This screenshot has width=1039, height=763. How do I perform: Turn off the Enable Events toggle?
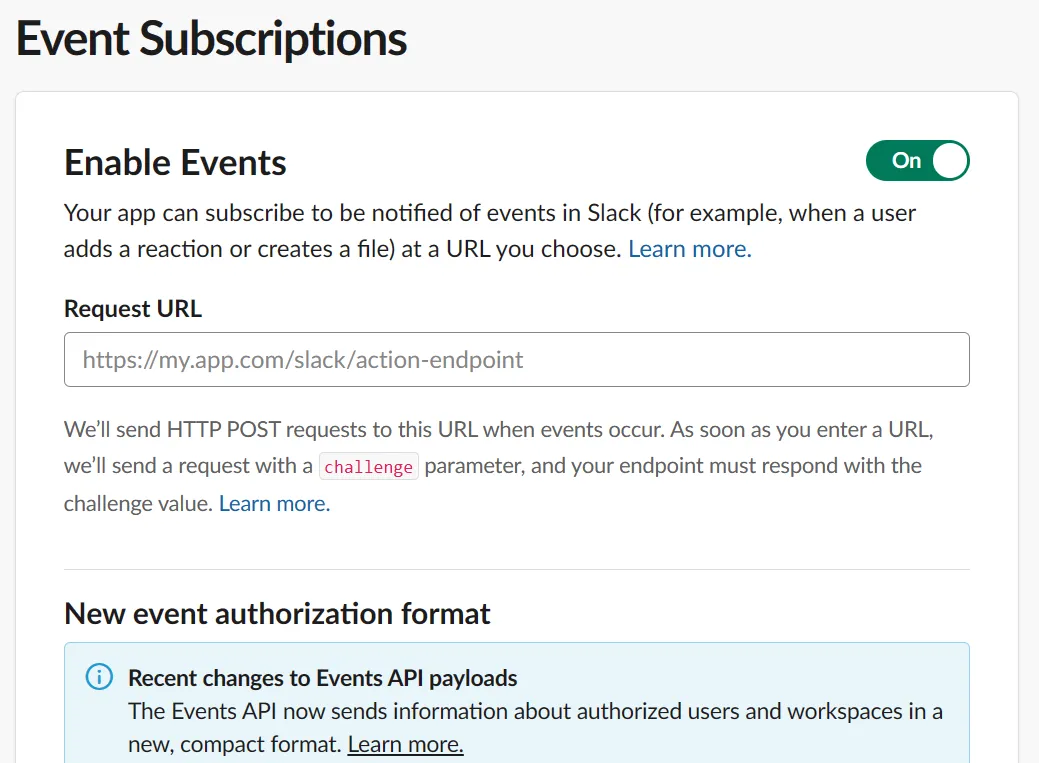pos(917,160)
